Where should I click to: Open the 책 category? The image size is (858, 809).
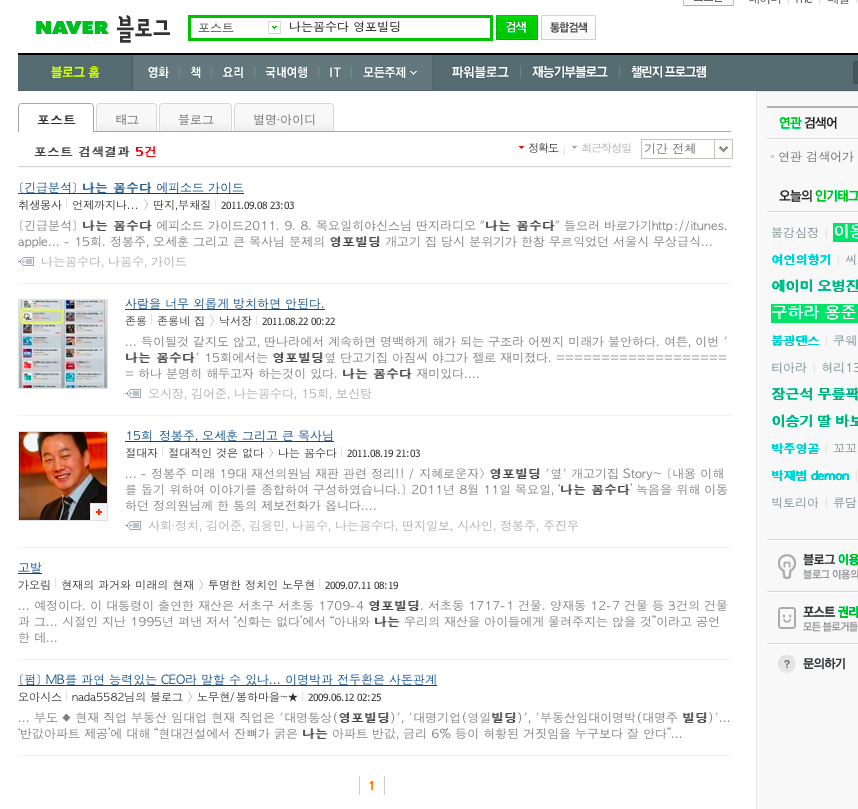tap(195, 72)
